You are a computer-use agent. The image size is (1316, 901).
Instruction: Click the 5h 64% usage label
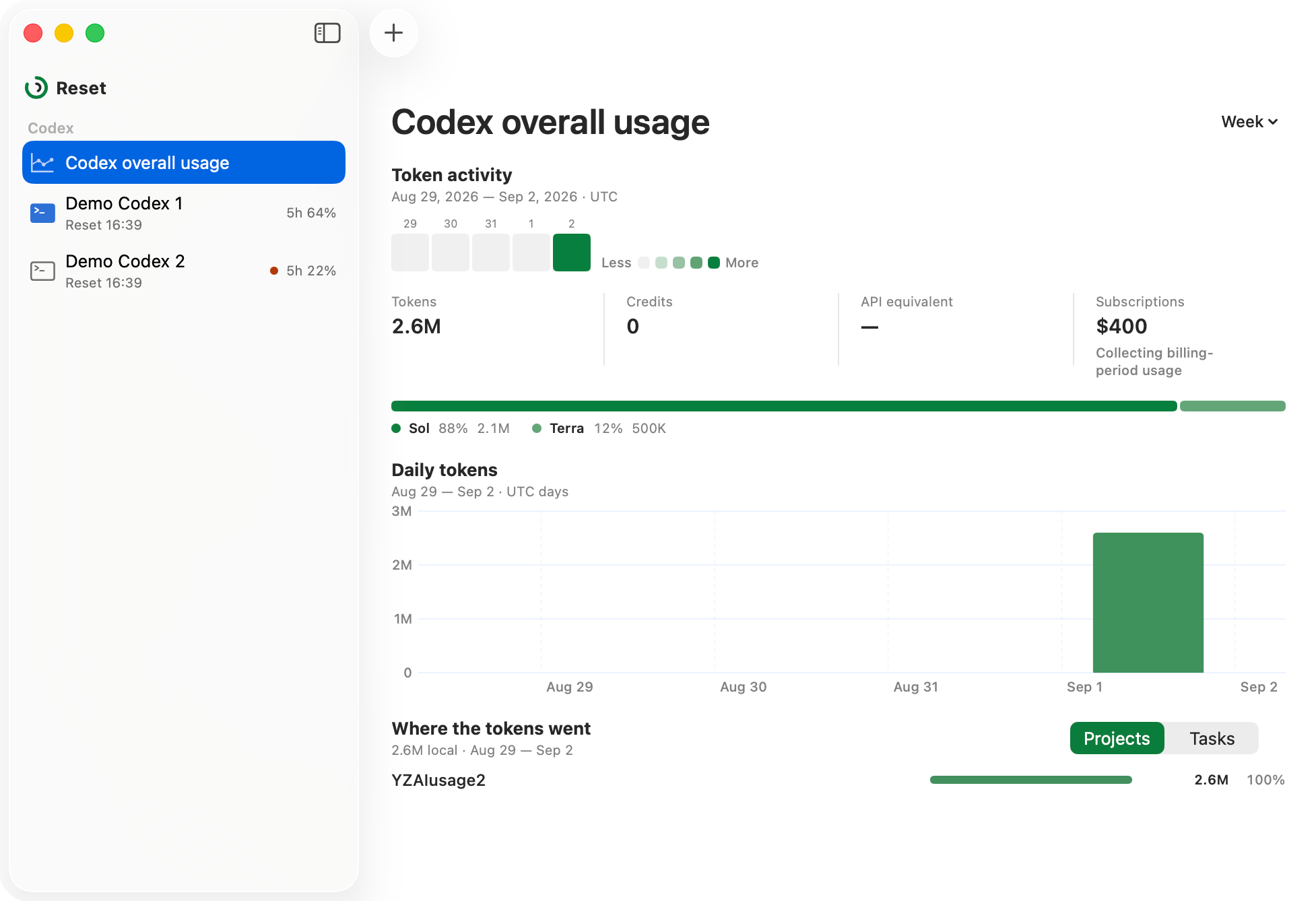click(x=311, y=213)
